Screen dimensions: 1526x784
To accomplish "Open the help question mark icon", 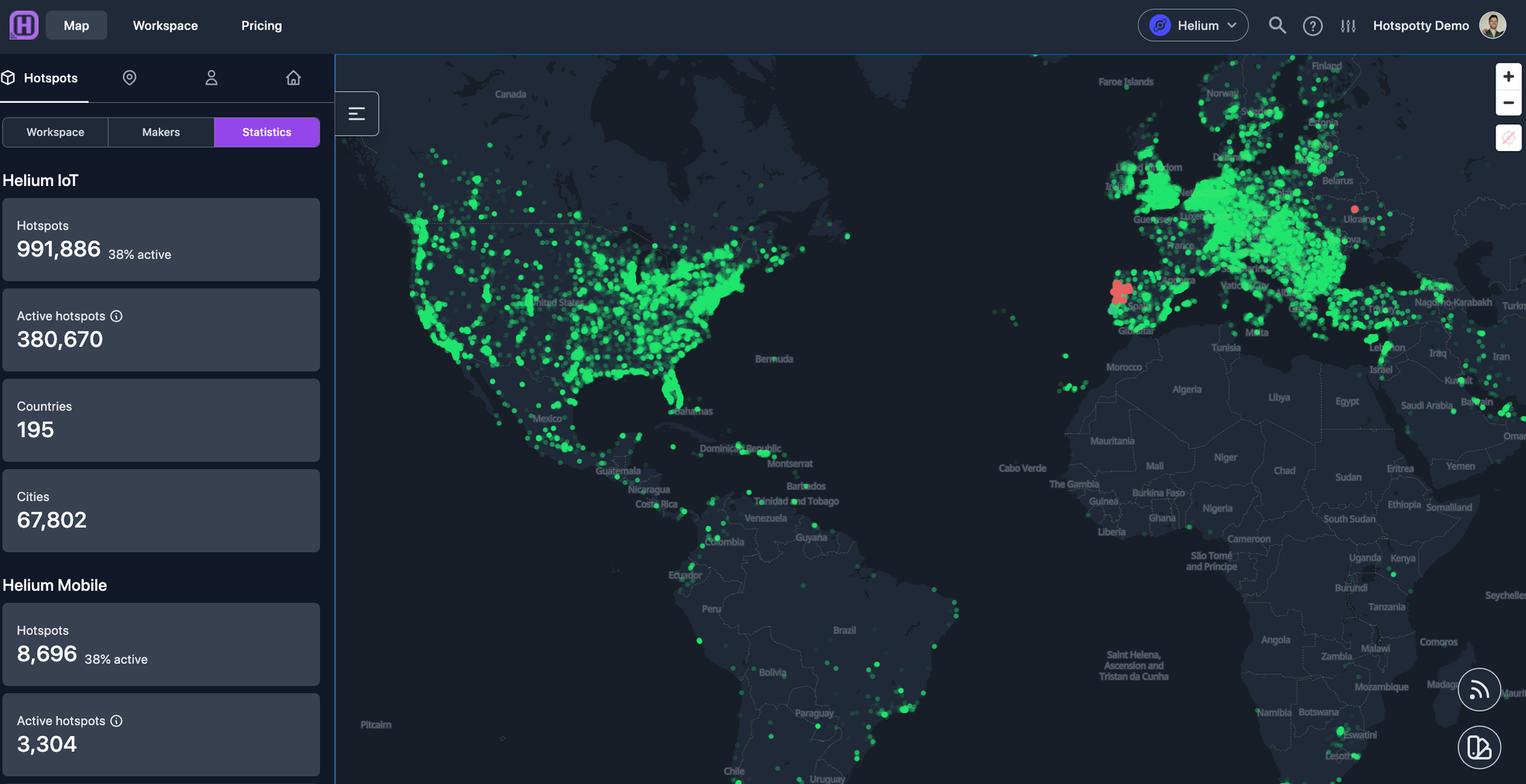I will tap(1312, 26).
